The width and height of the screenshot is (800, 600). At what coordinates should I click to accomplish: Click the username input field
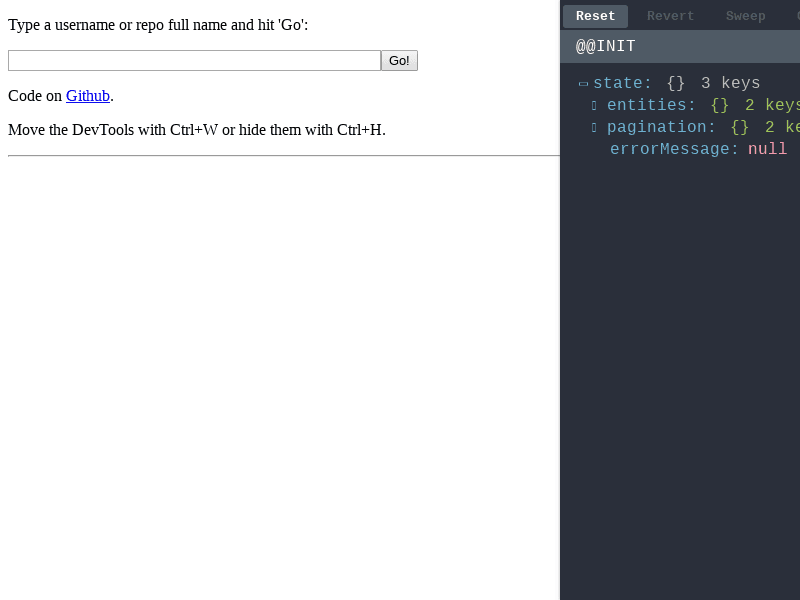click(193, 60)
